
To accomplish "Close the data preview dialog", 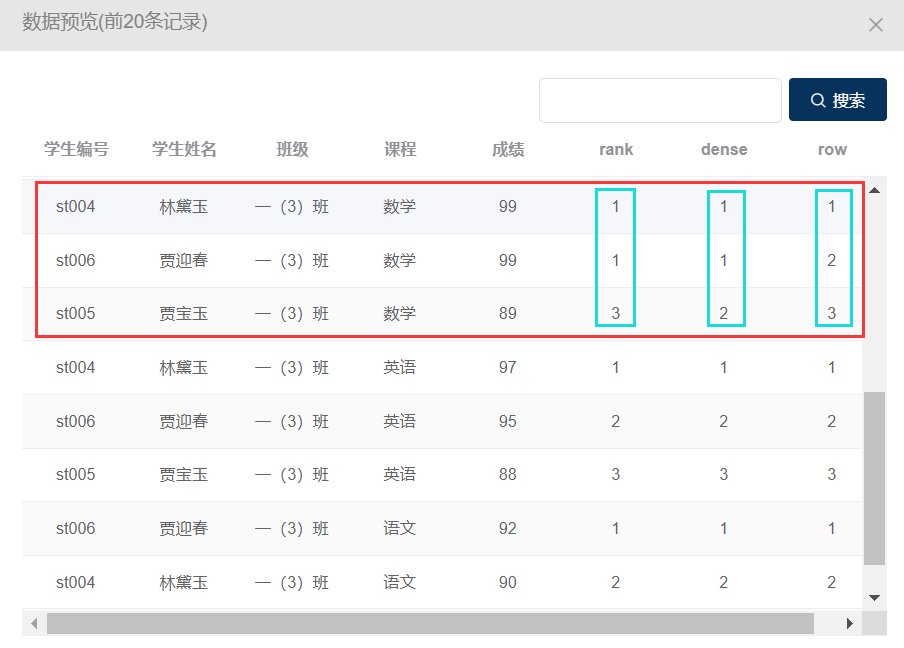I will (x=875, y=25).
